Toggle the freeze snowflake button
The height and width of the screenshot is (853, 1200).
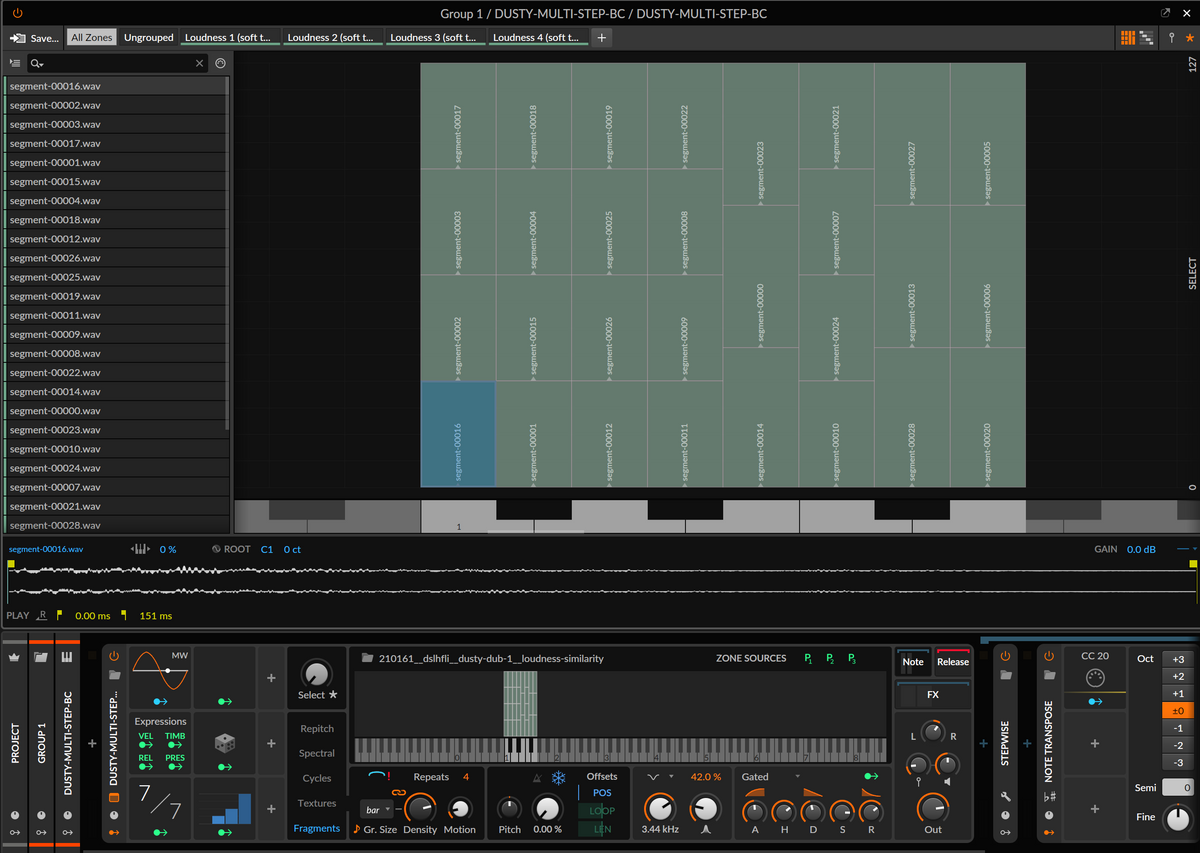559,777
